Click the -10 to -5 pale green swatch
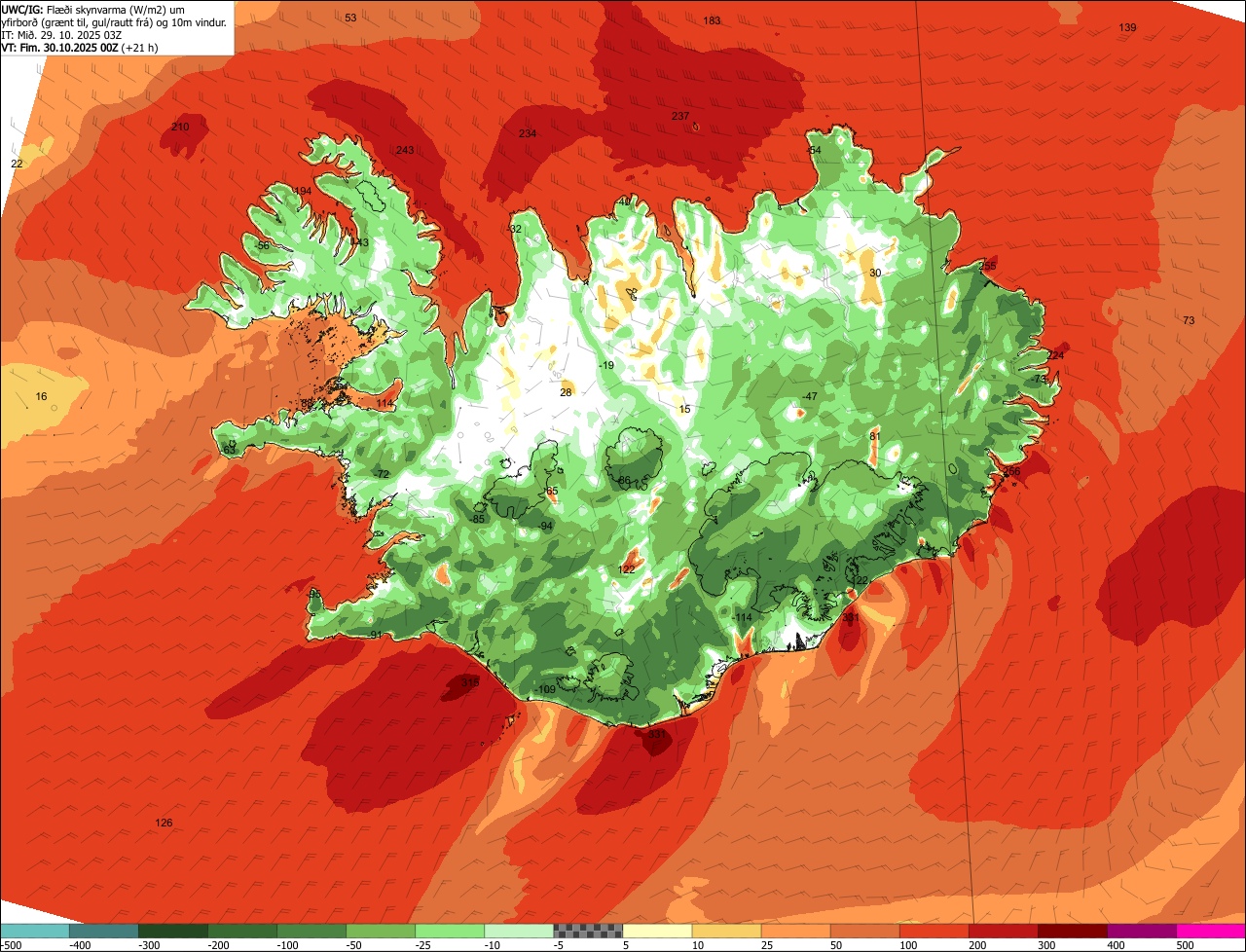Image resolution: width=1246 pixels, height=952 pixels. coord(519,931)
